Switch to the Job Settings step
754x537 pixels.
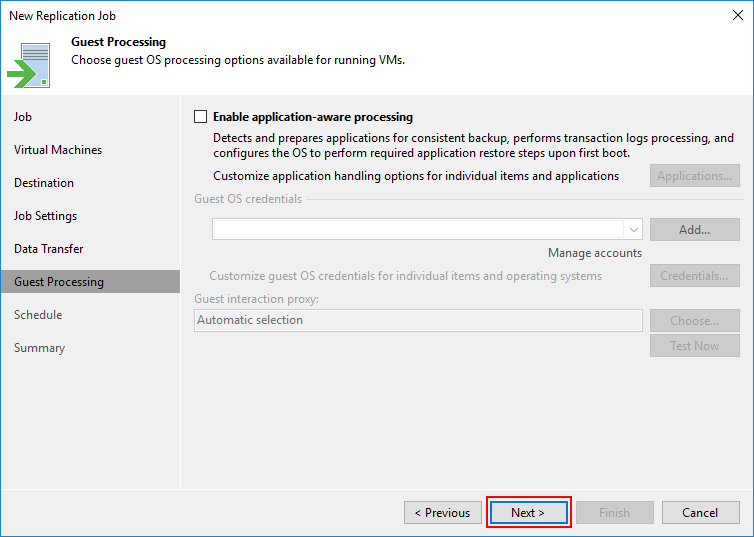pyautogui.click(x=45, y=216)
